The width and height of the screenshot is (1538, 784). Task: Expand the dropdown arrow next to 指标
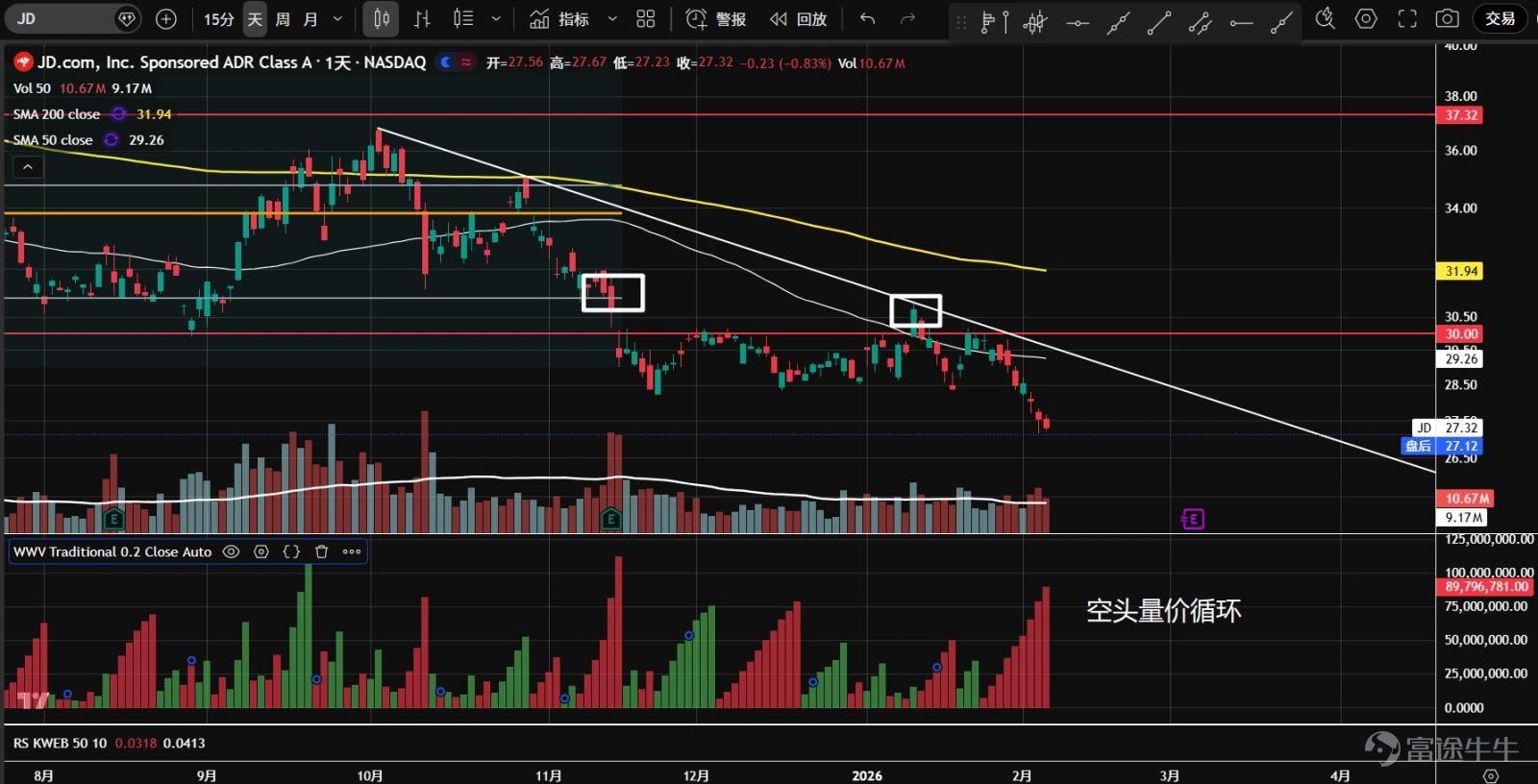[612, 18]
